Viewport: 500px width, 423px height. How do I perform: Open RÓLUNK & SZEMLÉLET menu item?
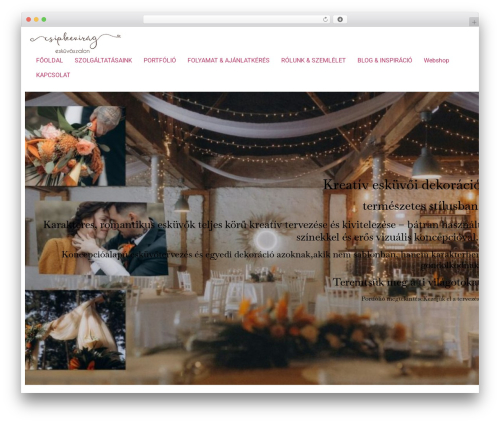click(x=313, y=60)
